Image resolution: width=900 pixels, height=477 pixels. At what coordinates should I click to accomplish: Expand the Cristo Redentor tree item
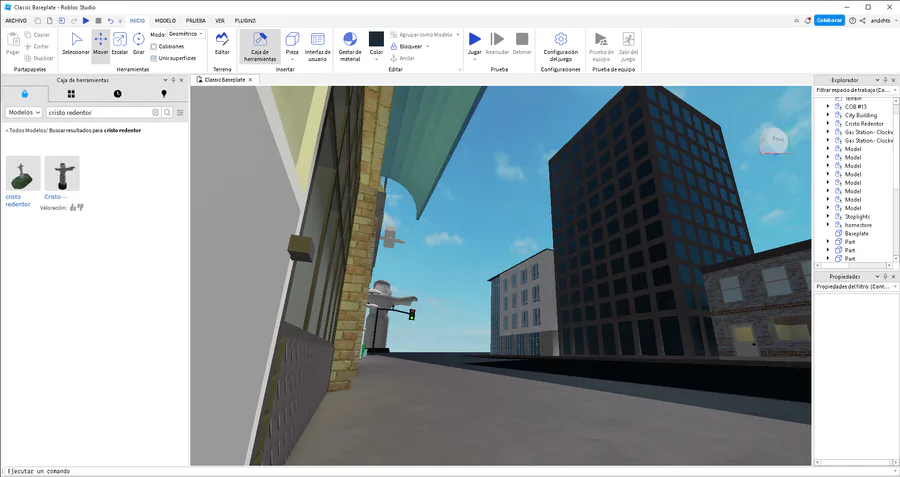click(x=828, y=123)
